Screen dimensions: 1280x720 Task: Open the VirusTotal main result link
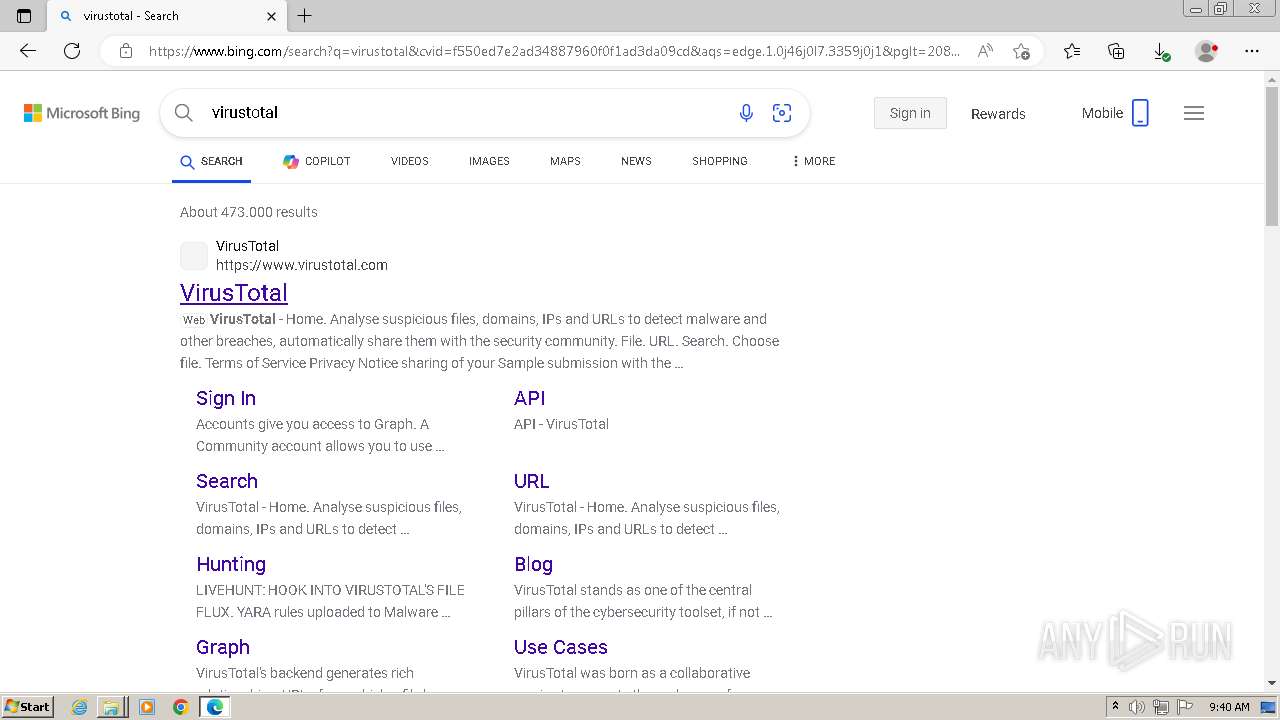234,293
